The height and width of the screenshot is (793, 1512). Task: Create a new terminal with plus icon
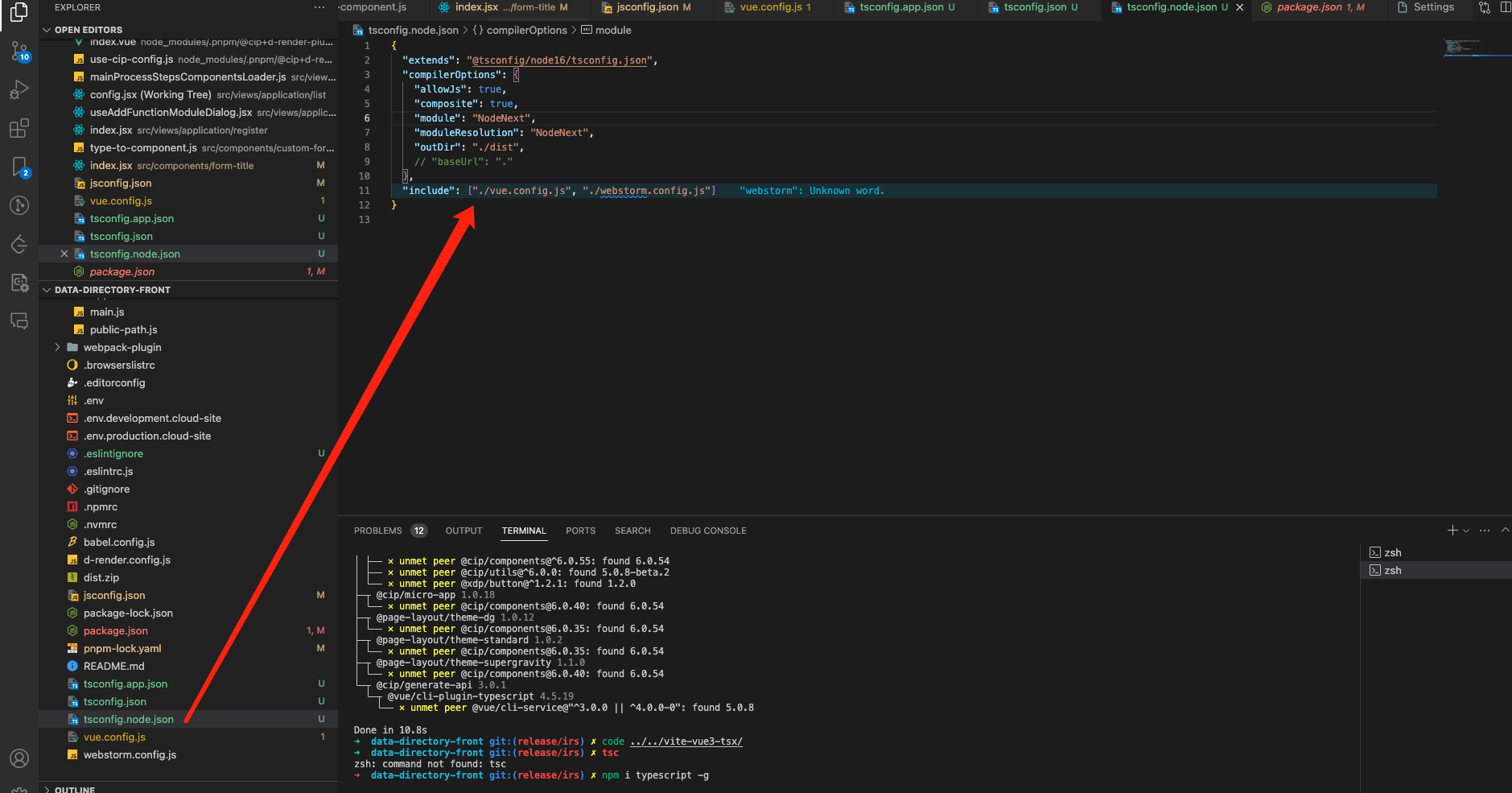click(1452, 531)
